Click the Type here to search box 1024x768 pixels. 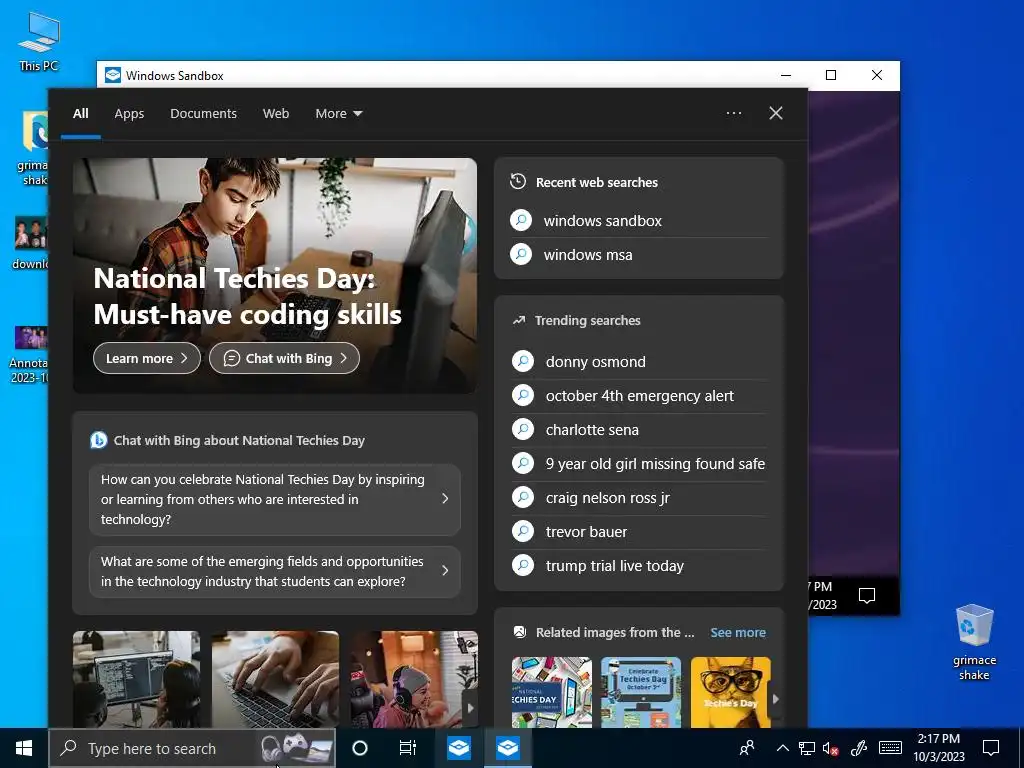coord(192,748)
